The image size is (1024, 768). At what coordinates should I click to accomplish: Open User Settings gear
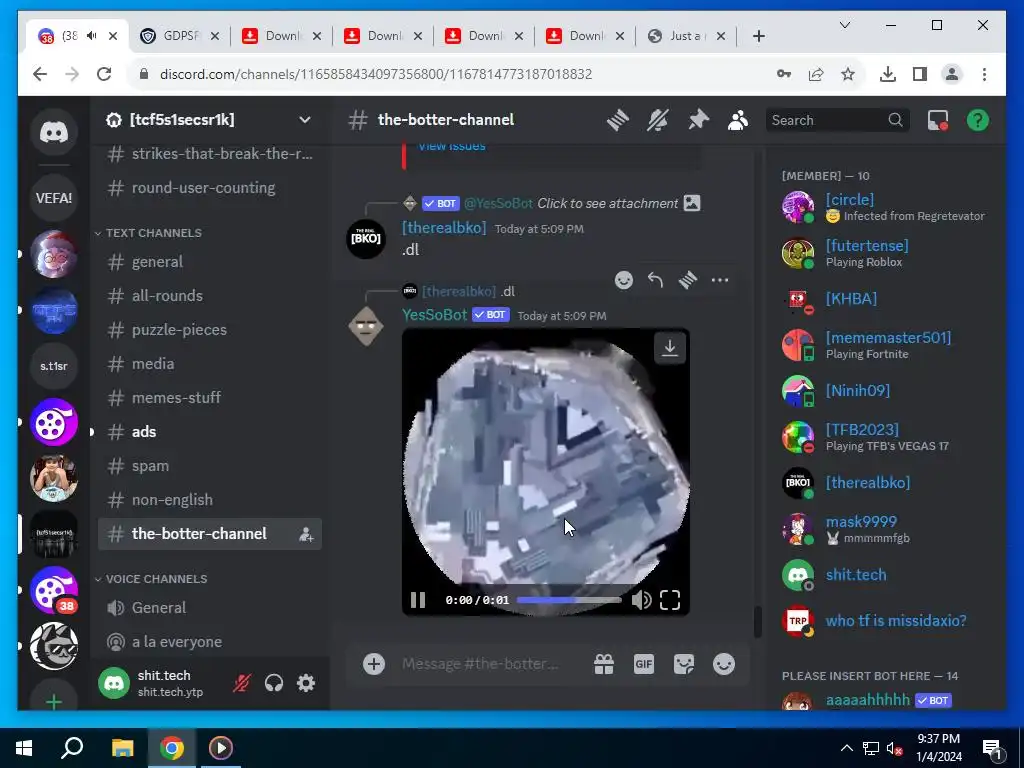306,683
